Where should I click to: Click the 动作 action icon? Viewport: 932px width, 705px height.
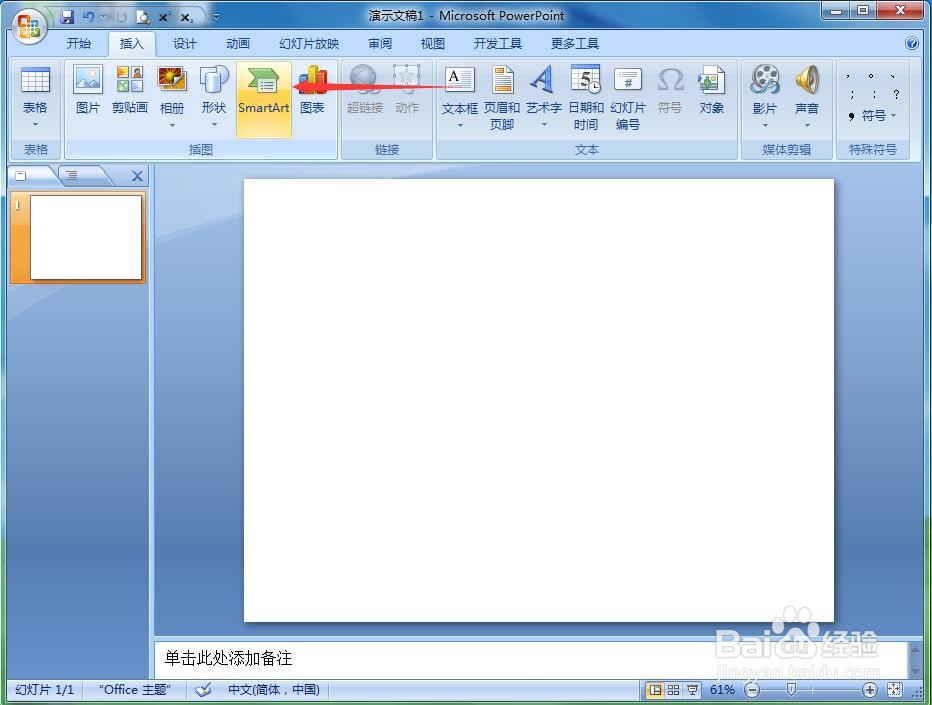[407, 81]
